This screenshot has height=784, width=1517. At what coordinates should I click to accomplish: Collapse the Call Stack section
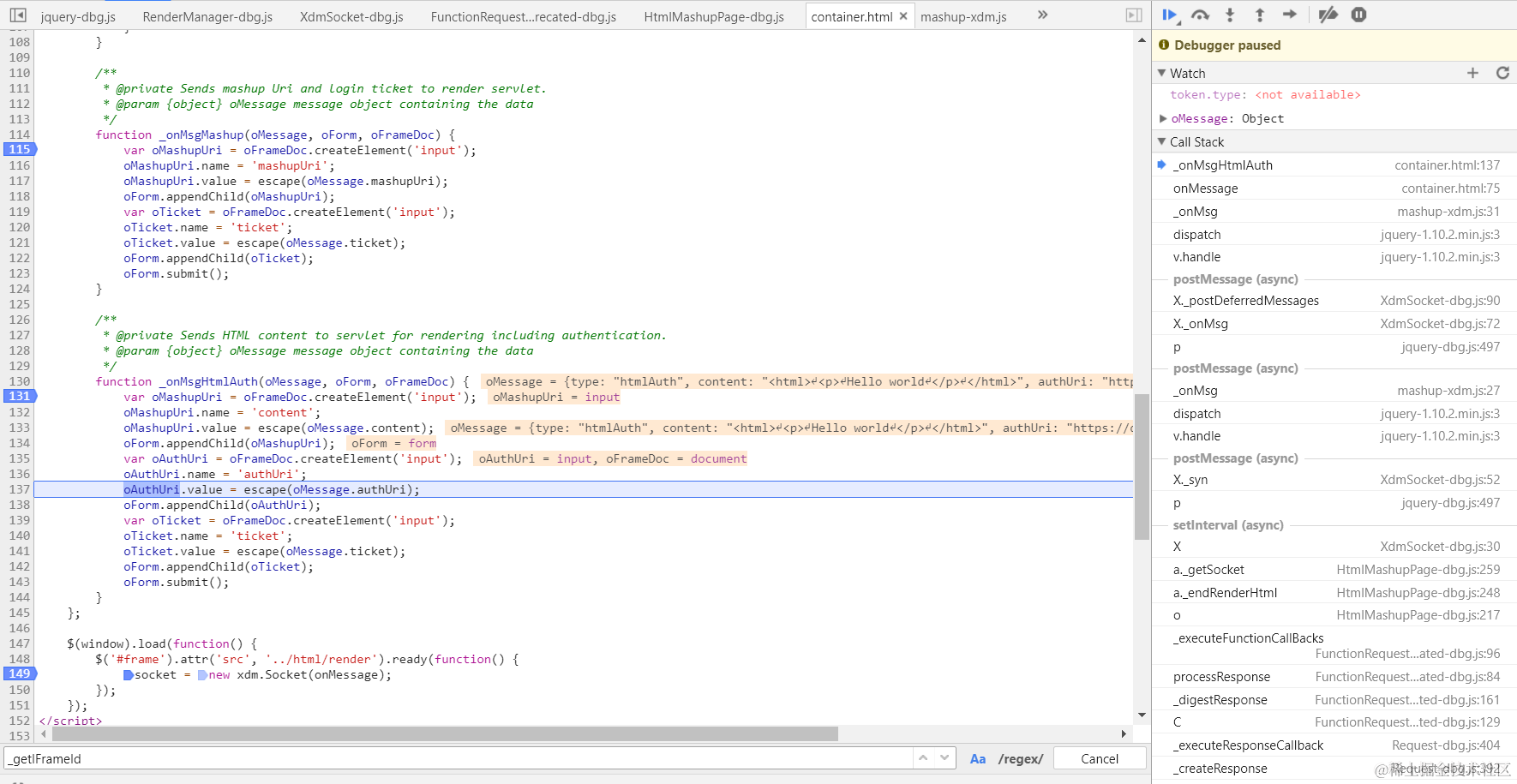coord(1162,141)
